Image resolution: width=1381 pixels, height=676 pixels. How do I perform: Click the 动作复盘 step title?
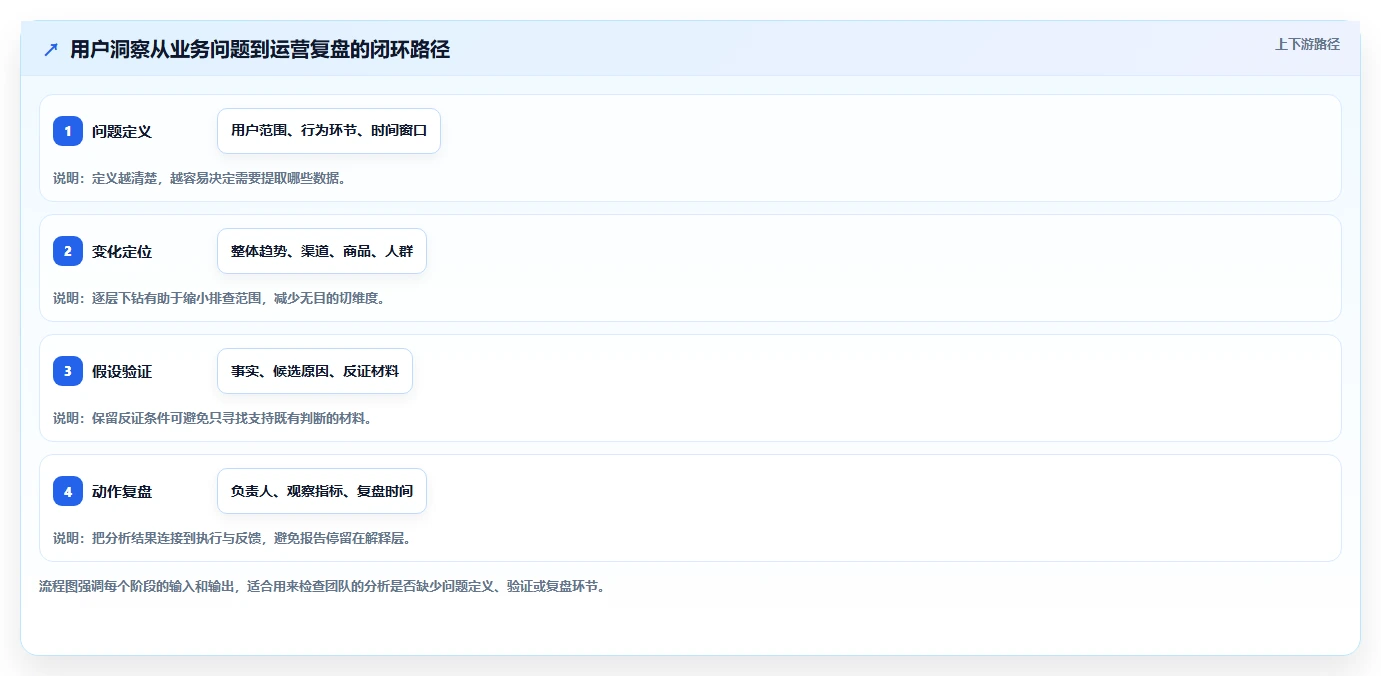pos(122,491)
